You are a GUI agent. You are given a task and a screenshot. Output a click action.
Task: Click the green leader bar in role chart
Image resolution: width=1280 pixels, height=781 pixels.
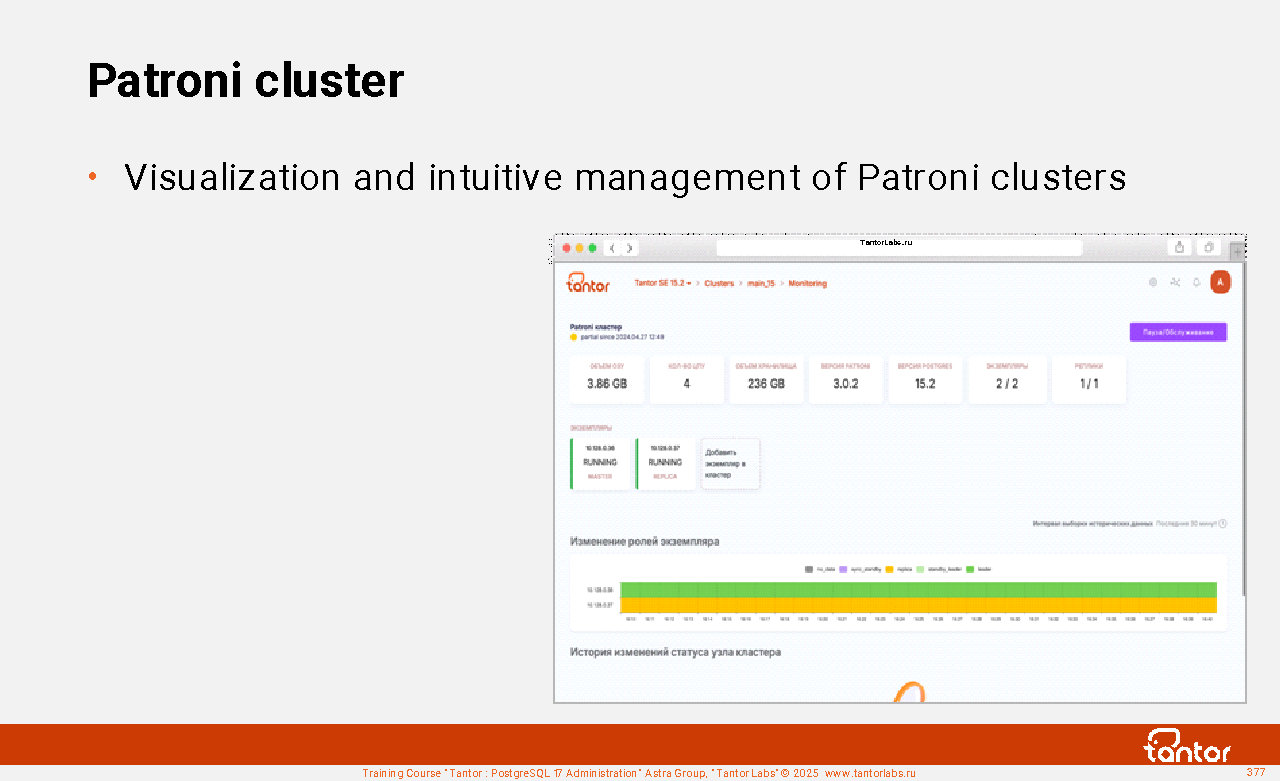click(x=918, y=590)
